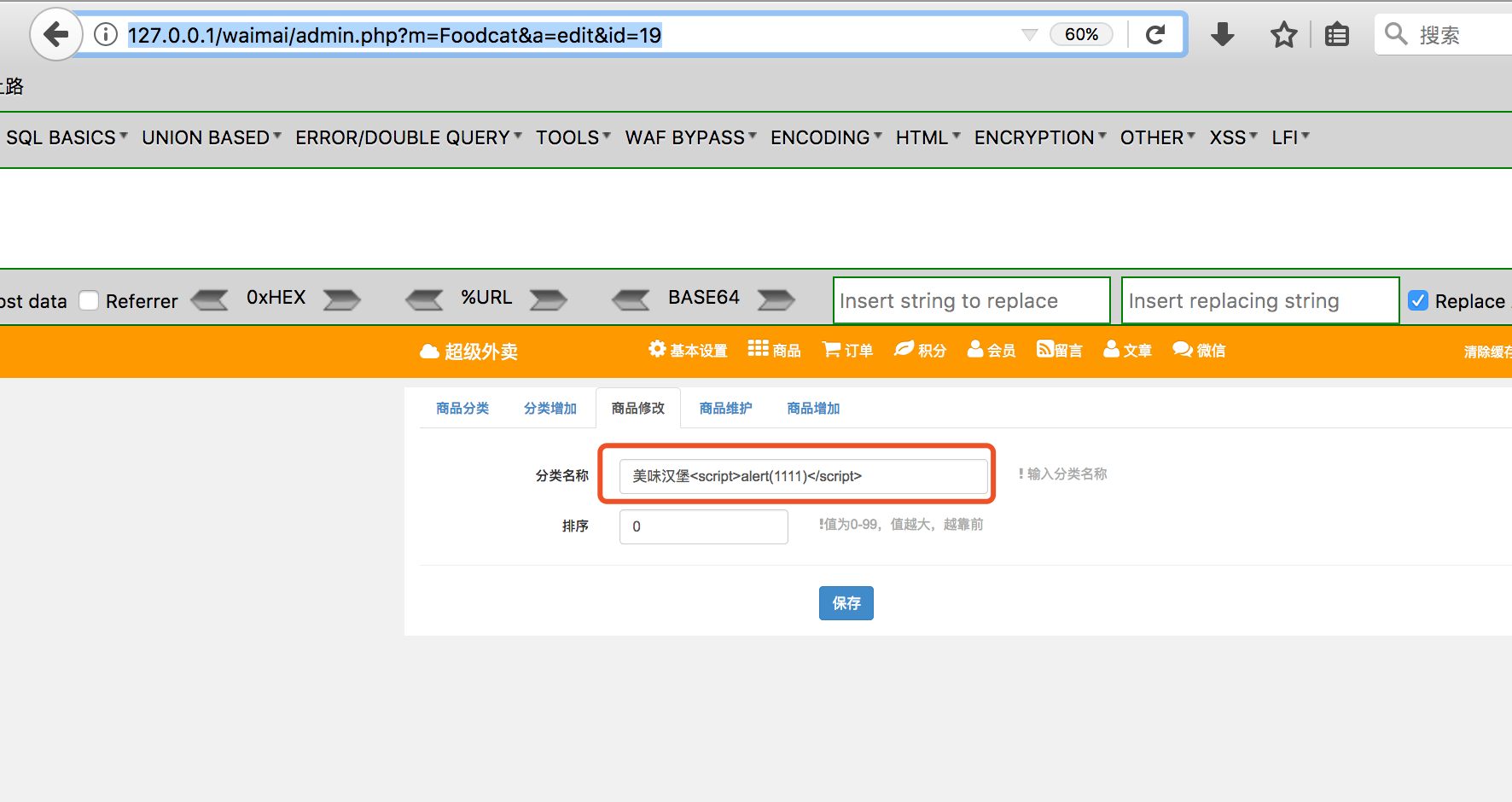Image resolution: width=1512 pixels, height=802 pixels.
Task: Focus the 'Insert replacing string' field
Action: pos(1260,300)
